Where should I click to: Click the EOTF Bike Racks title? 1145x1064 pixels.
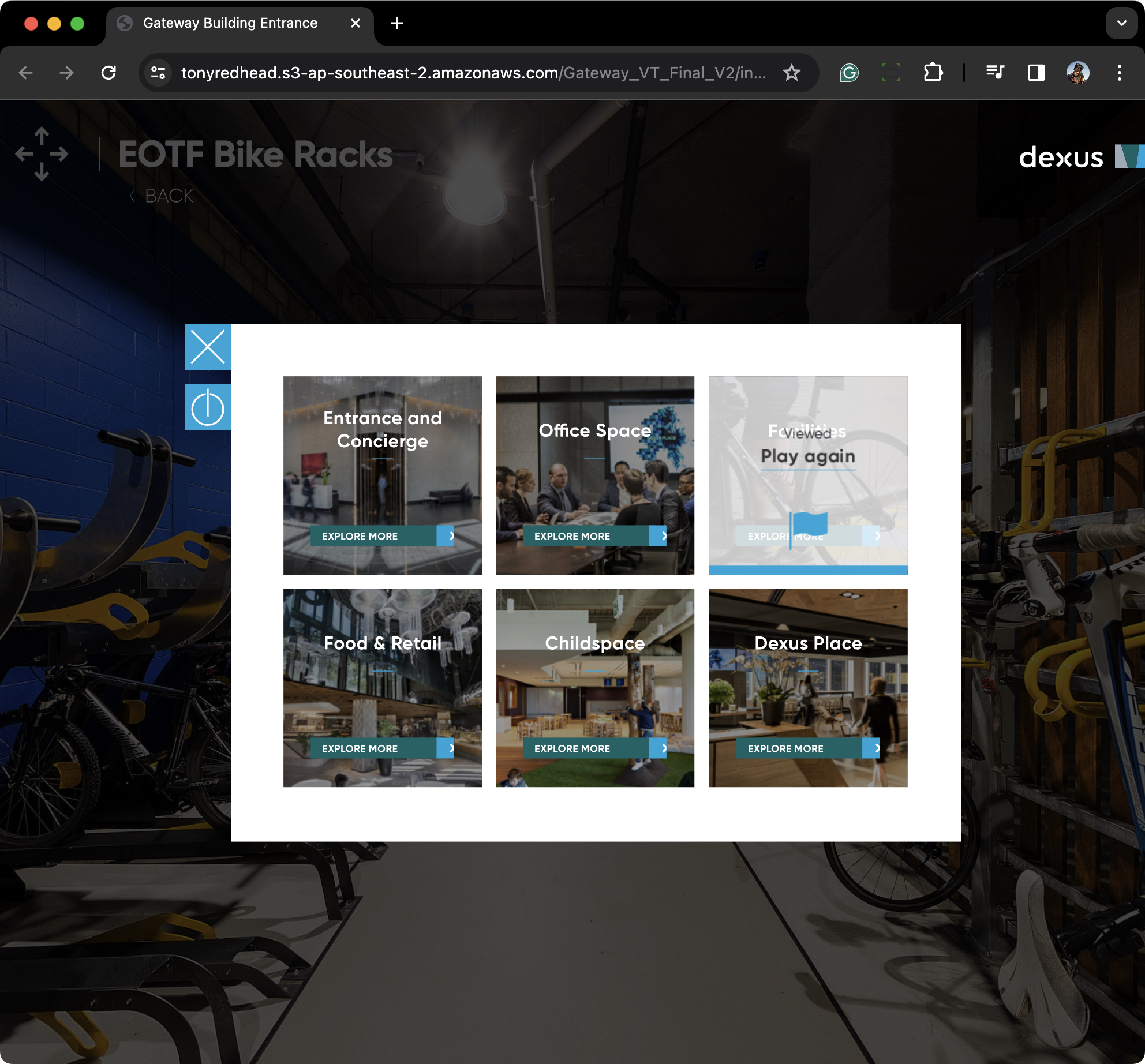click(x=256, y=155)
